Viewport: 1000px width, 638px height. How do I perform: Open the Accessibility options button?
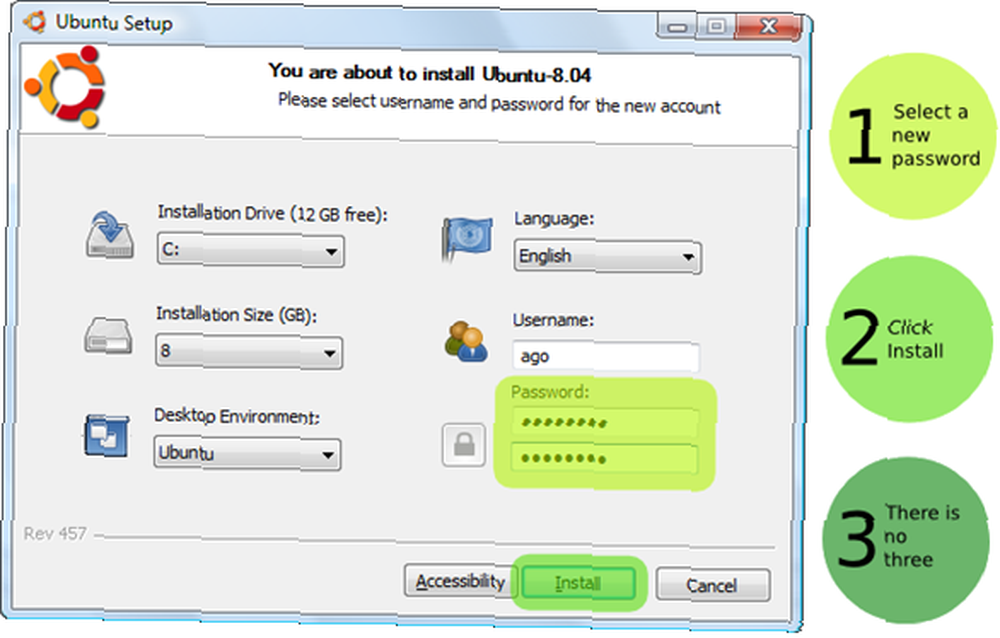pyautogui.click(x=460, y=581)
